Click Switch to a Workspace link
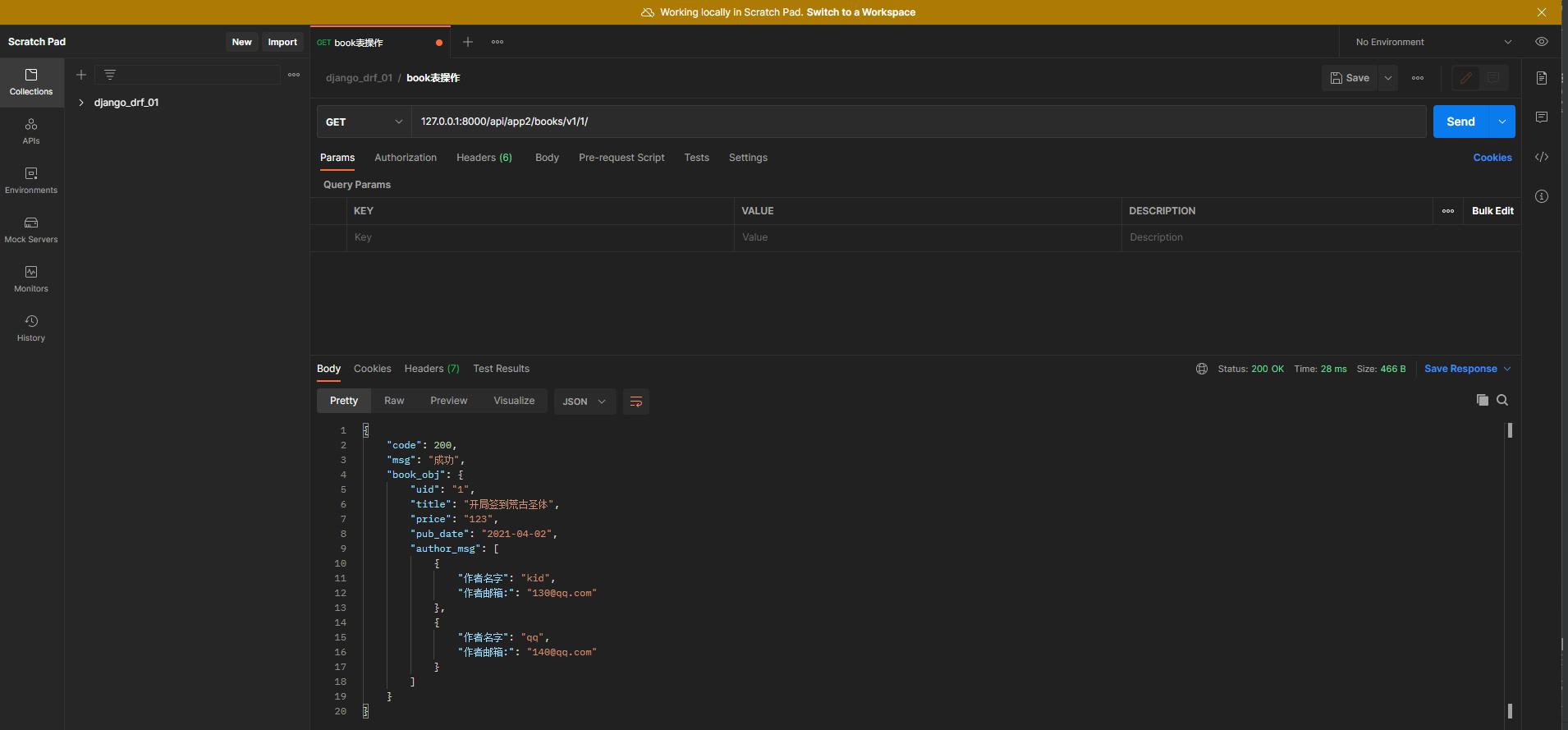The height and width of the screenshot is (730, 1568). coord(860,12)
